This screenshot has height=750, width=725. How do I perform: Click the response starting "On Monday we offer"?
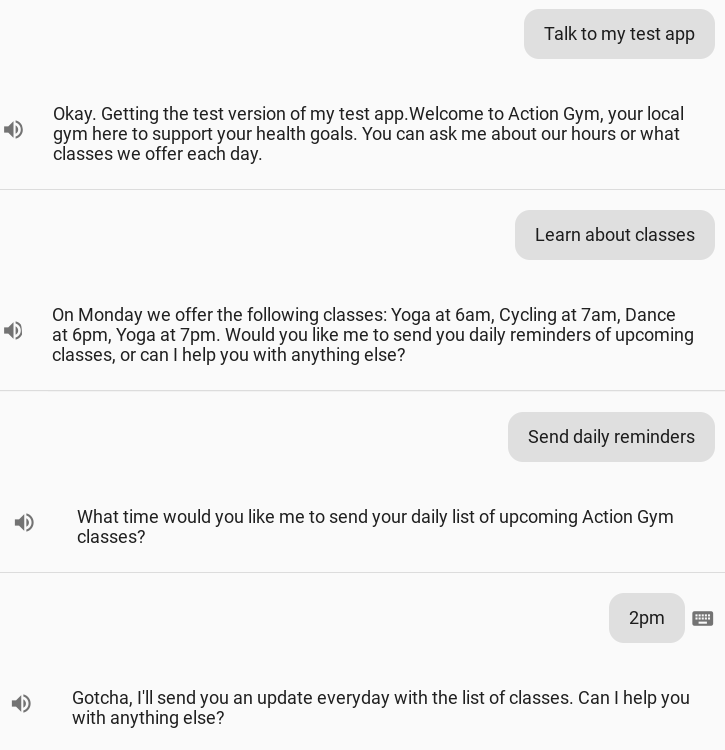click(372, 335)
